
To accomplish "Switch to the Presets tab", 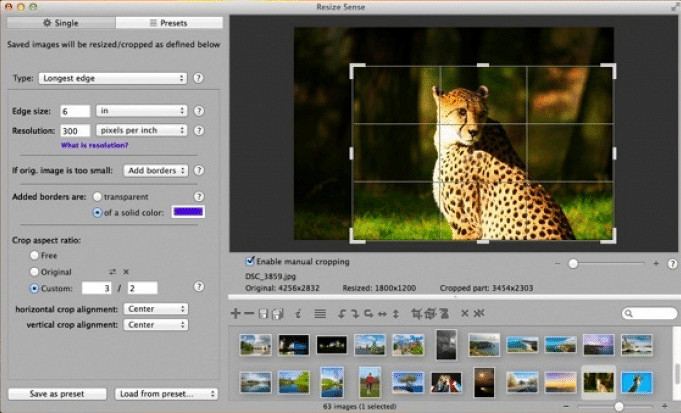I will tap(168, 21).
